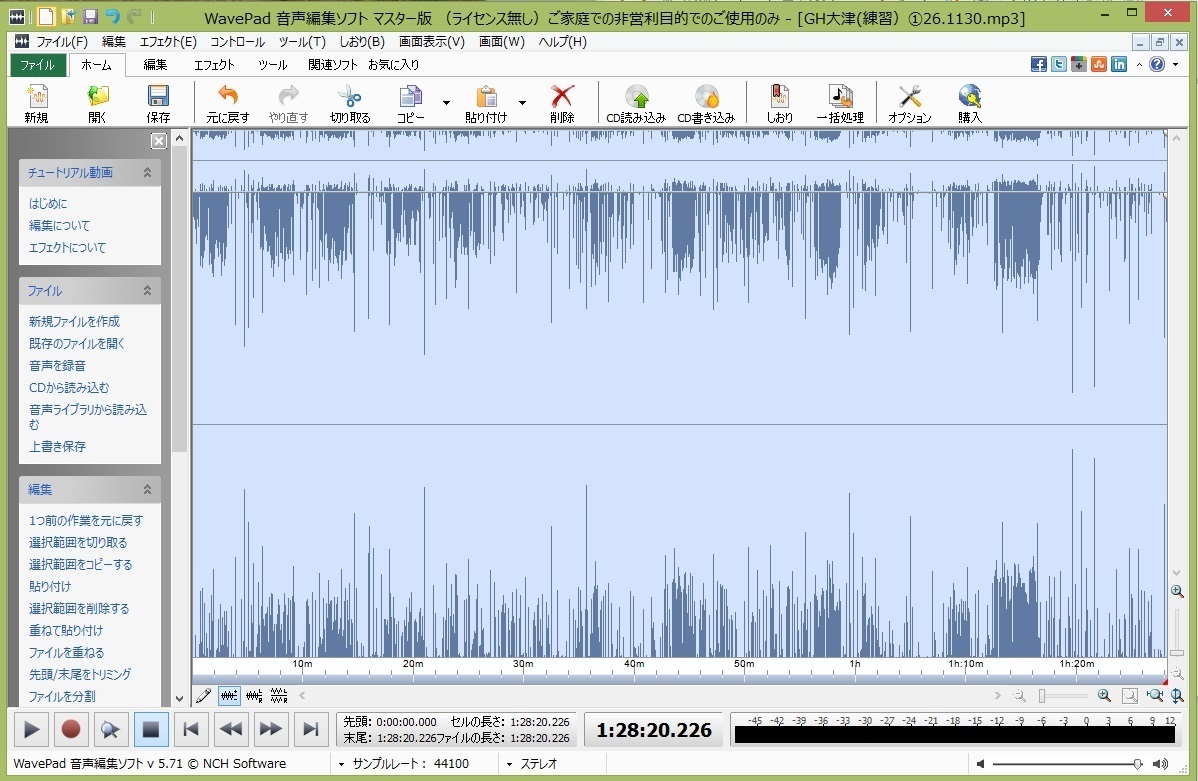Collapse the ファイル sidebar section

147,290
